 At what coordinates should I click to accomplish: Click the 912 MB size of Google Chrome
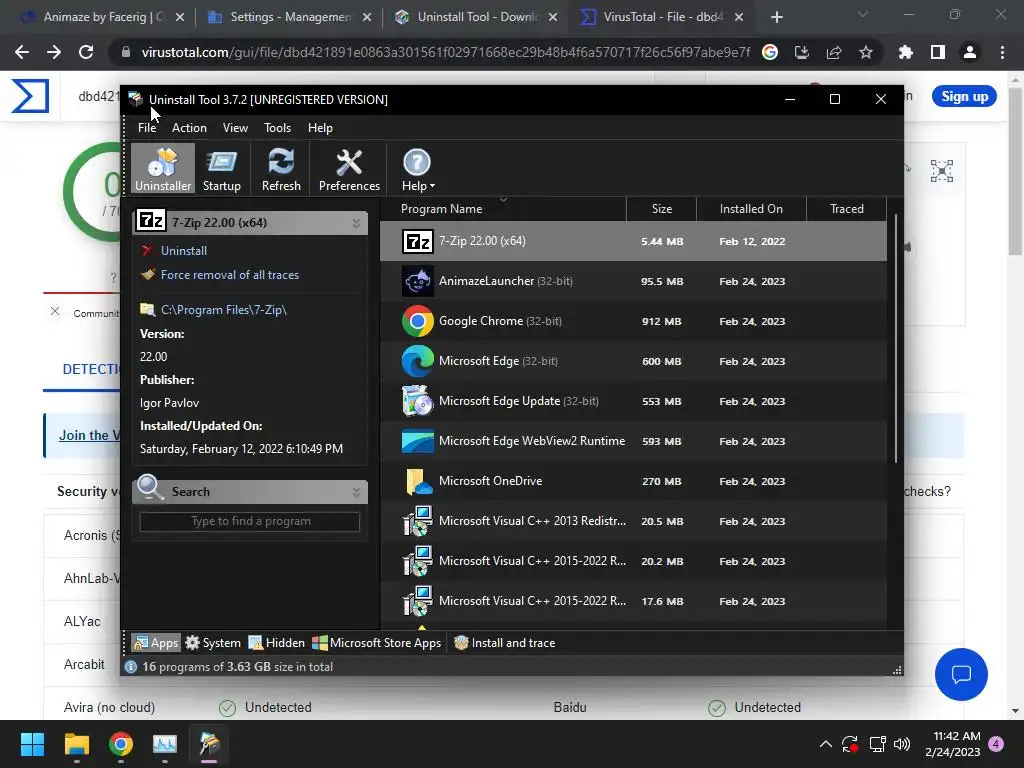(x=662, y=321)
